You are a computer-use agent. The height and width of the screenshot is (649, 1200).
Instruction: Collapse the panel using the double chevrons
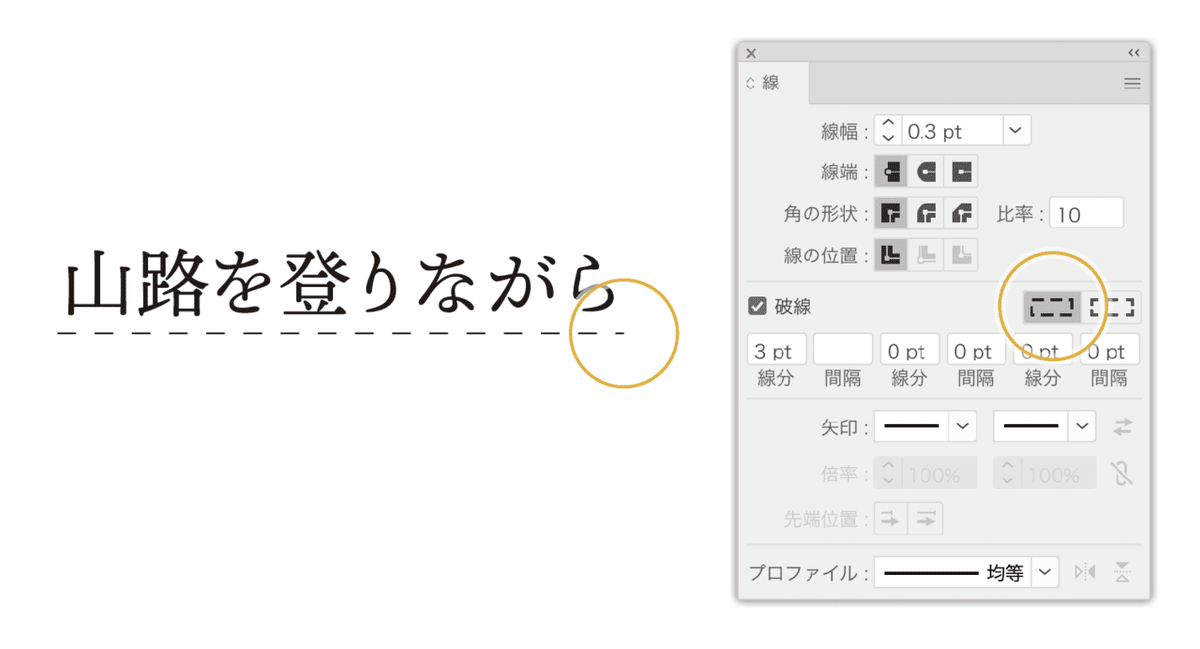click(1134, 53)
